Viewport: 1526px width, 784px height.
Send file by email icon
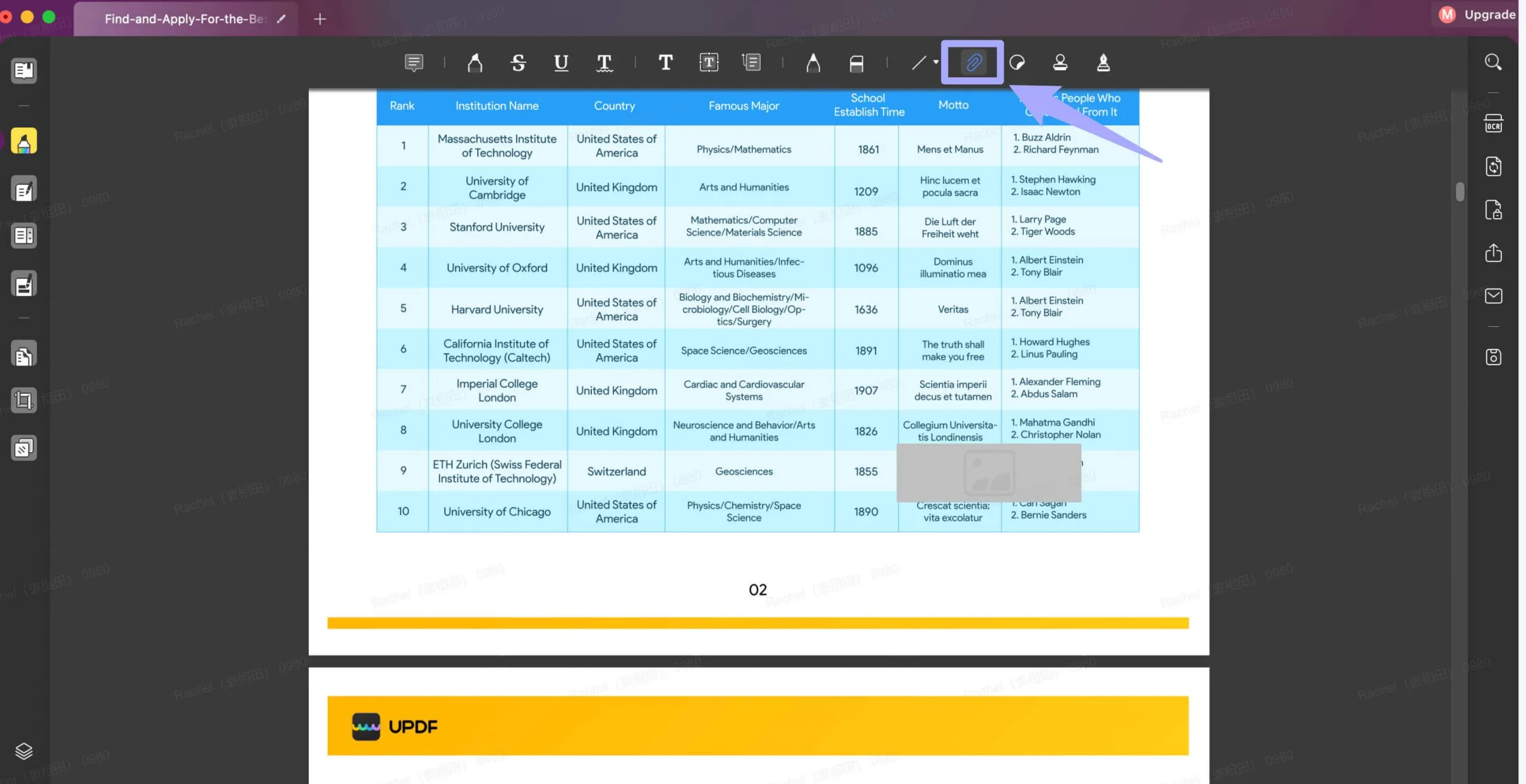1493,296
